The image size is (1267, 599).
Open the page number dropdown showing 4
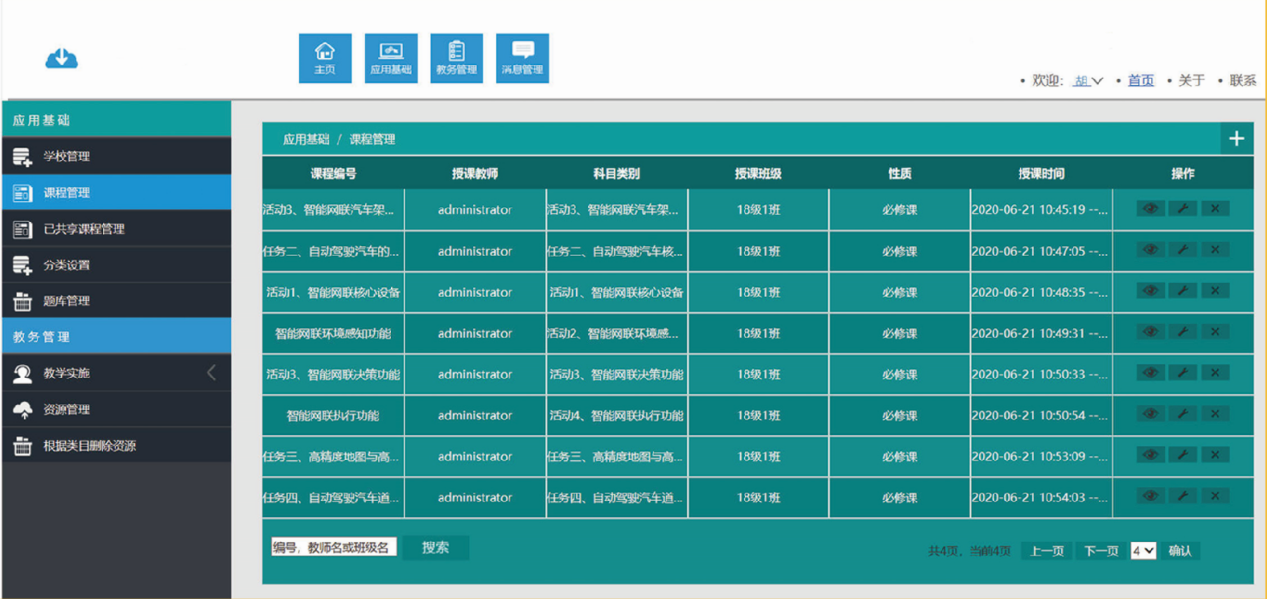(1143, 548)
